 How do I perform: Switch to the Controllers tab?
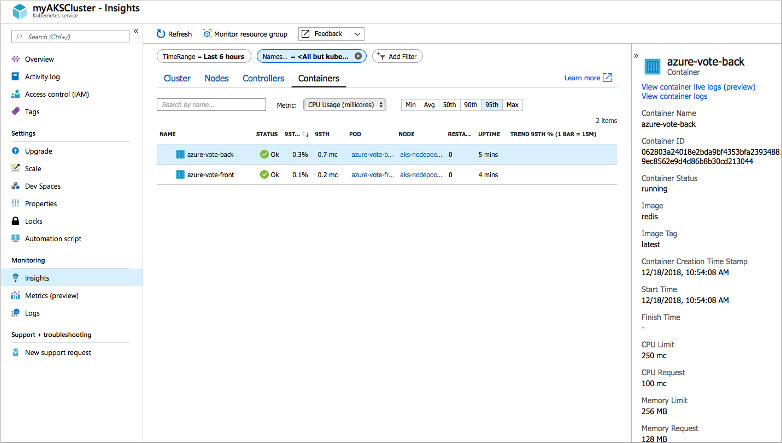click(263, 78)
